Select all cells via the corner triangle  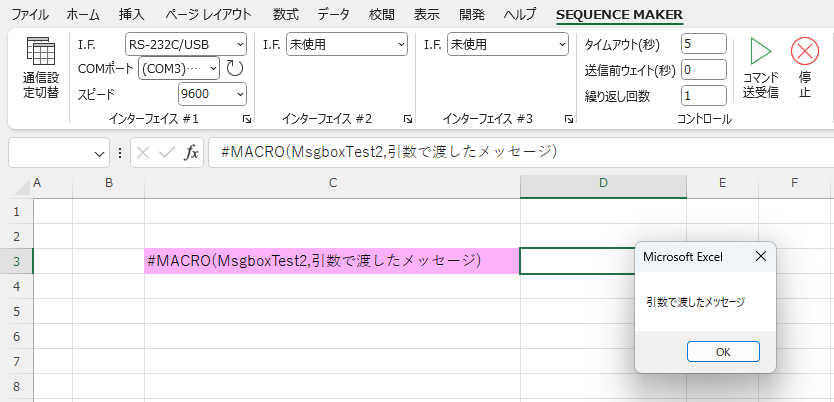21,186
